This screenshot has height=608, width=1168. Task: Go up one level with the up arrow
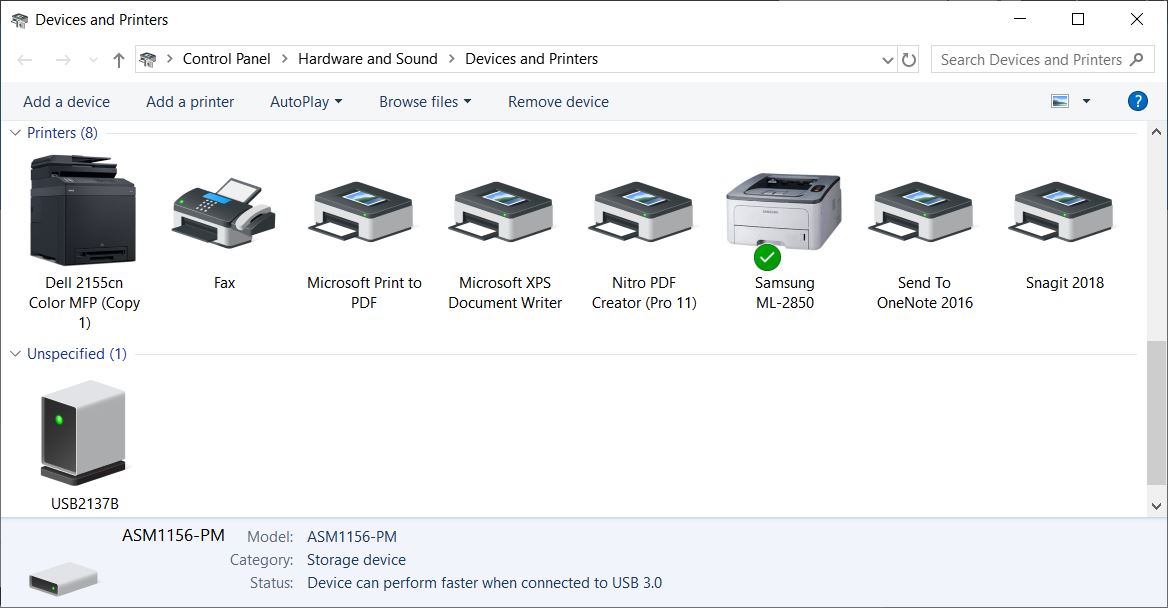click(118, 60)
